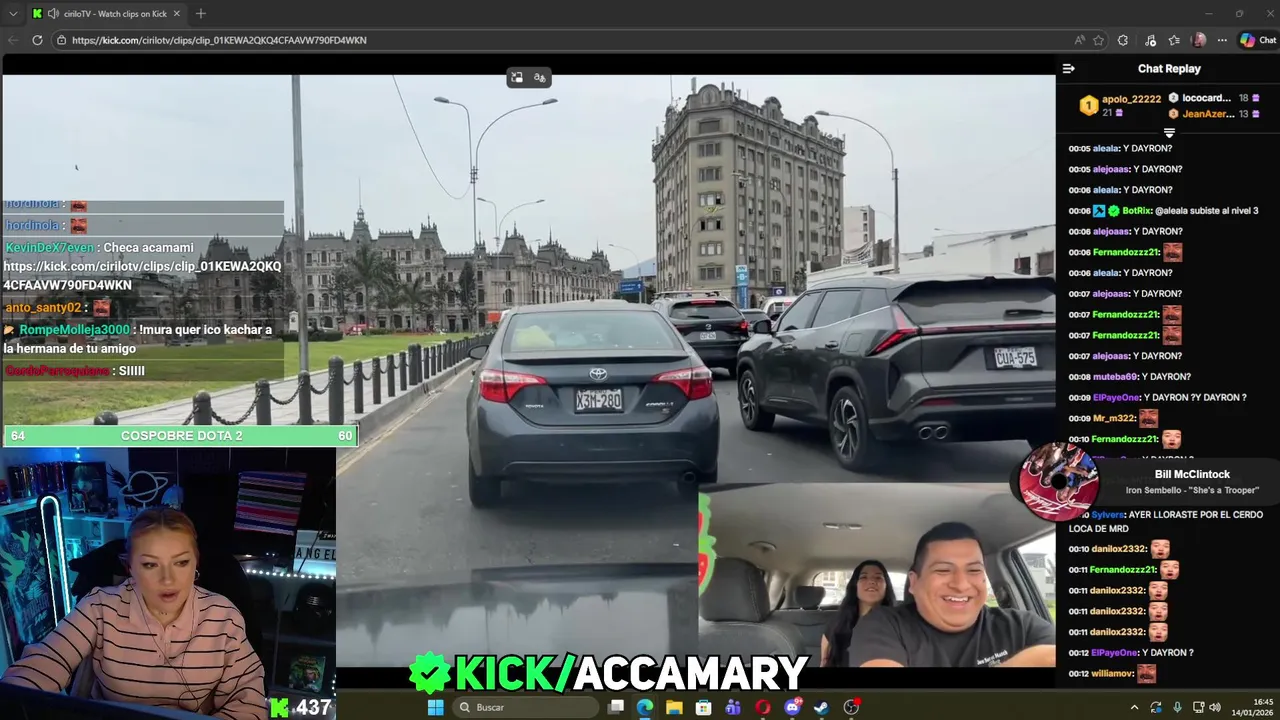The width and height of the screenshot is (1280, 720).
Task: Click the Mr_m322 username in chat
Action: (1113, 419)
